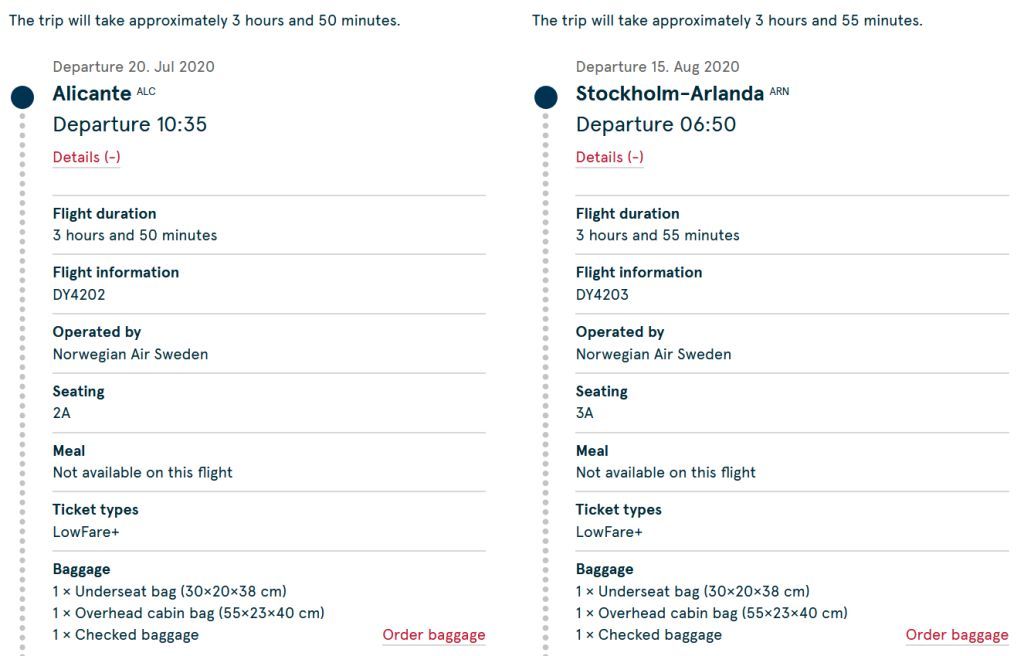Click the ALC airport code

pyautogui.click(x=146, y=91)
